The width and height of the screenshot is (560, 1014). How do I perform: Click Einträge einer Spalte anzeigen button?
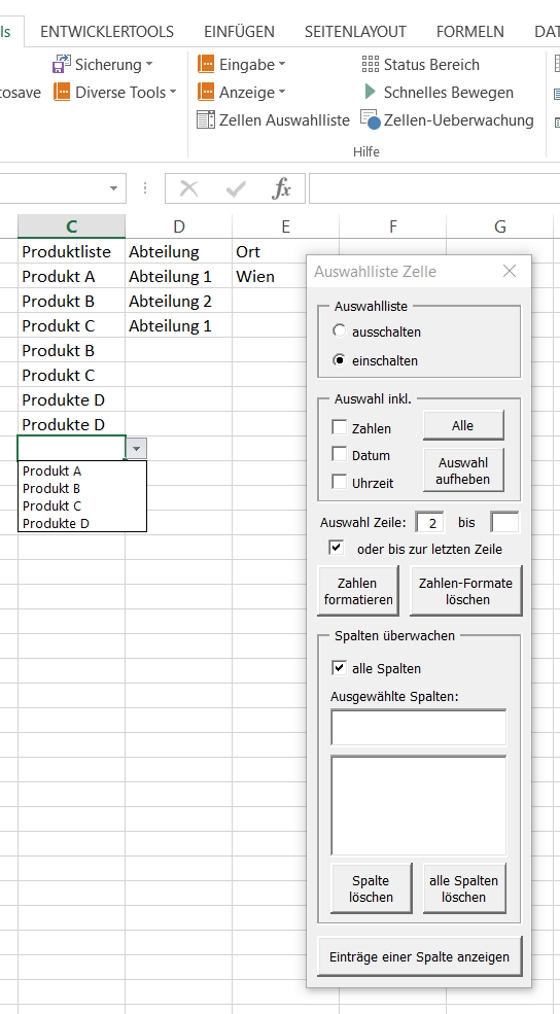pos(420,956)
